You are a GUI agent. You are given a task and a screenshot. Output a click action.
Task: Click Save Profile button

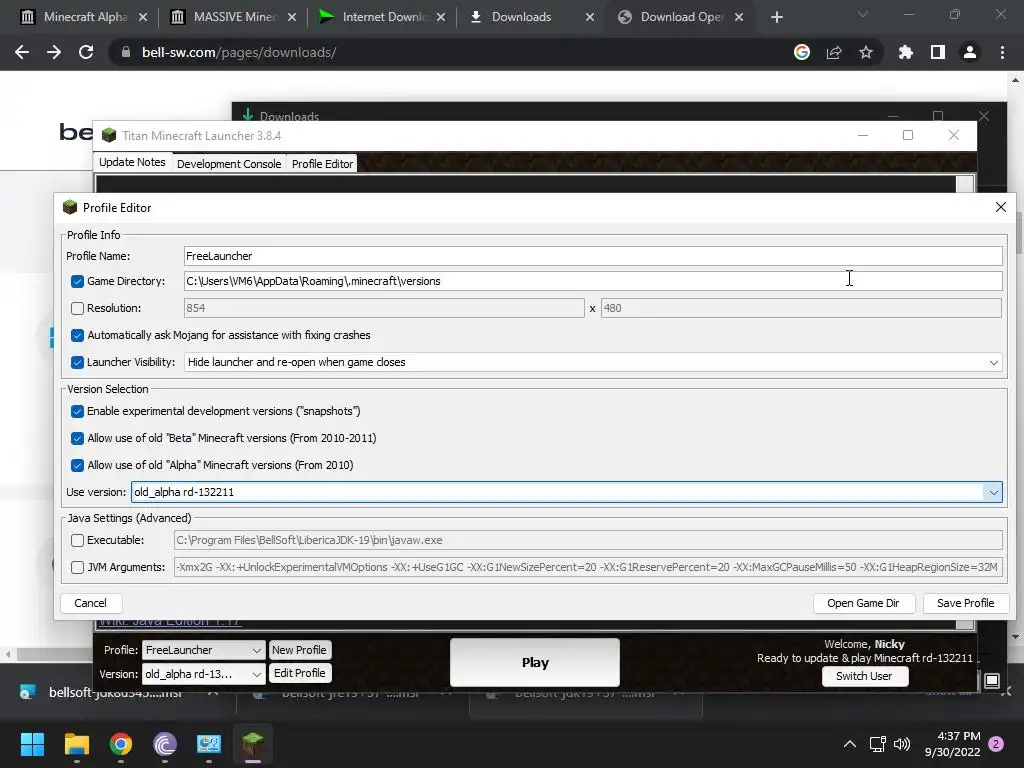tap(965, 603)
